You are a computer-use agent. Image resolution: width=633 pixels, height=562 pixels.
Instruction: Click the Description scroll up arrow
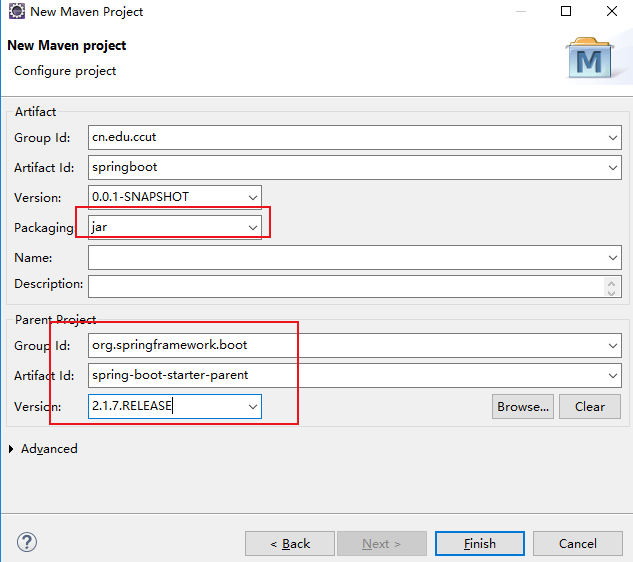[x=611, y=283]
